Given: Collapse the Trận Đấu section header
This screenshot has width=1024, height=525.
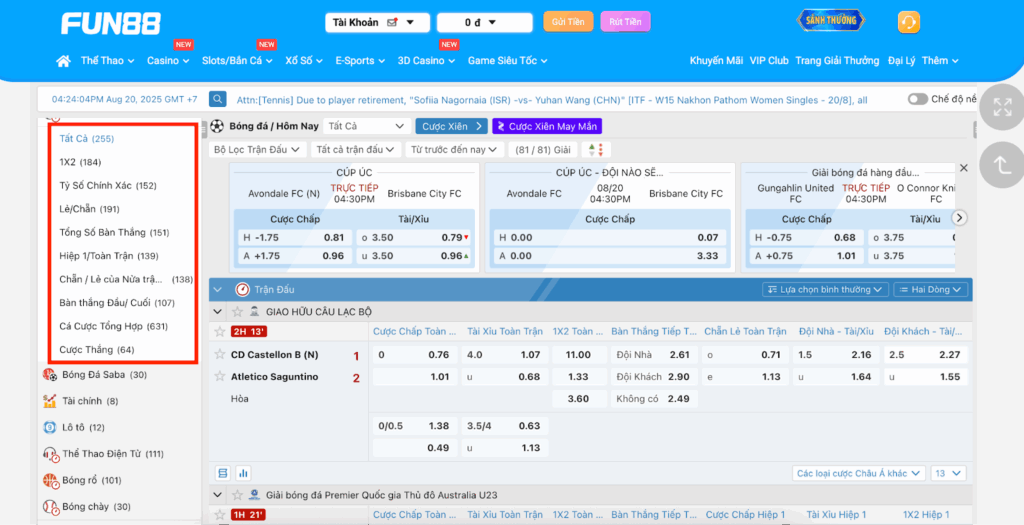Looking at the screenshot, I should coord(218,289).
